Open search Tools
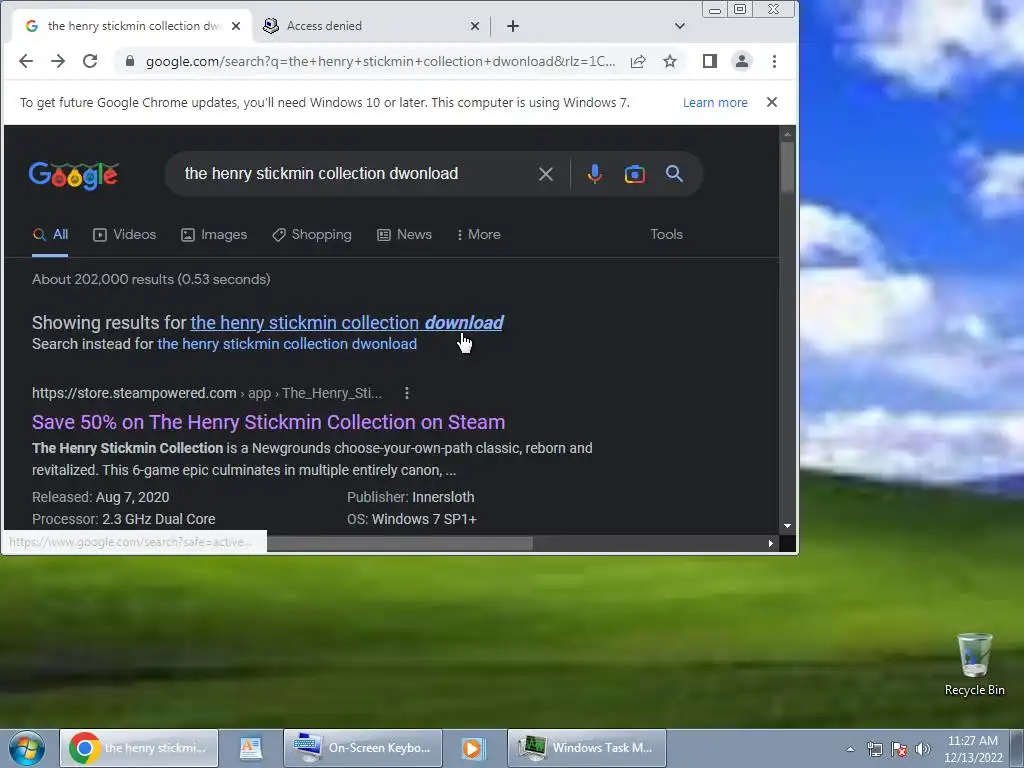This screenshot has height=768, width=1024. point(666,234)
